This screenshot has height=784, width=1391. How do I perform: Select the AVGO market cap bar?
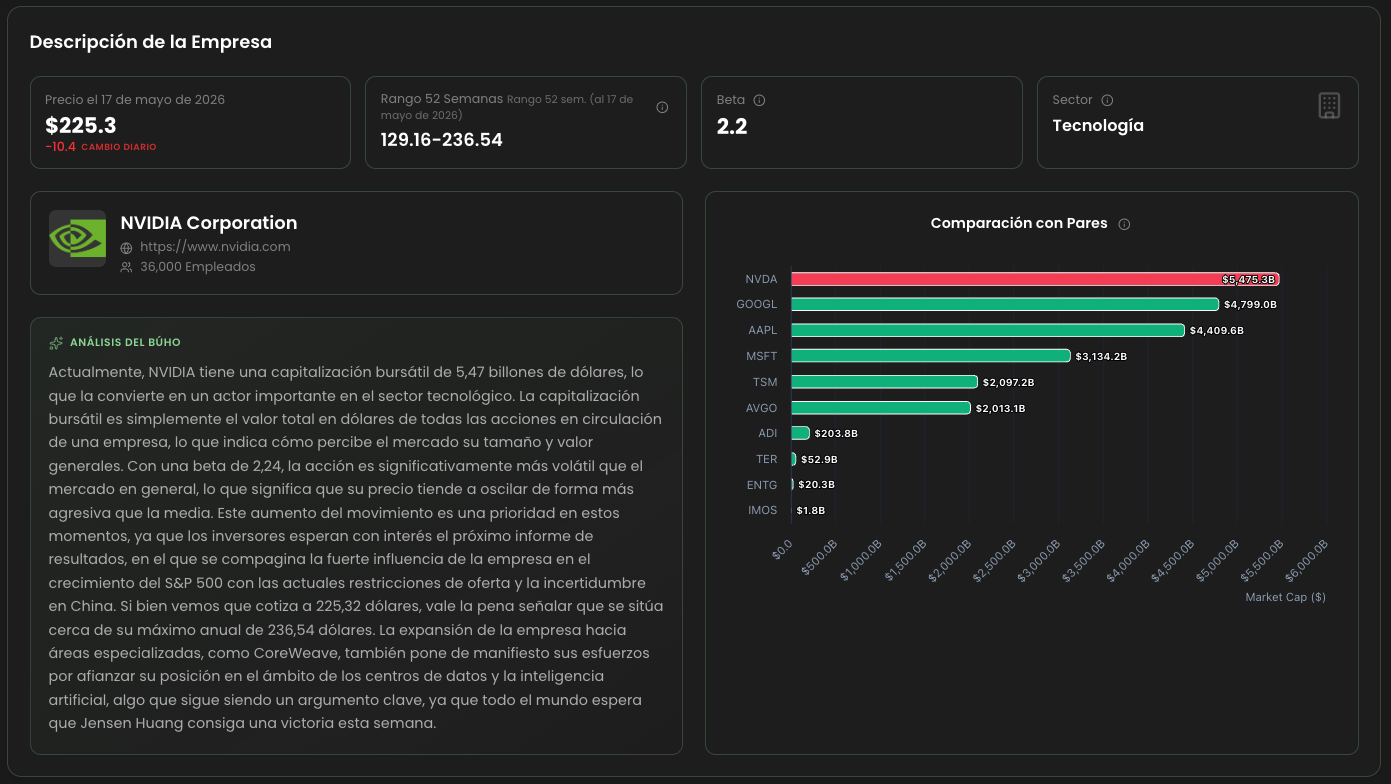coord(881,408)
